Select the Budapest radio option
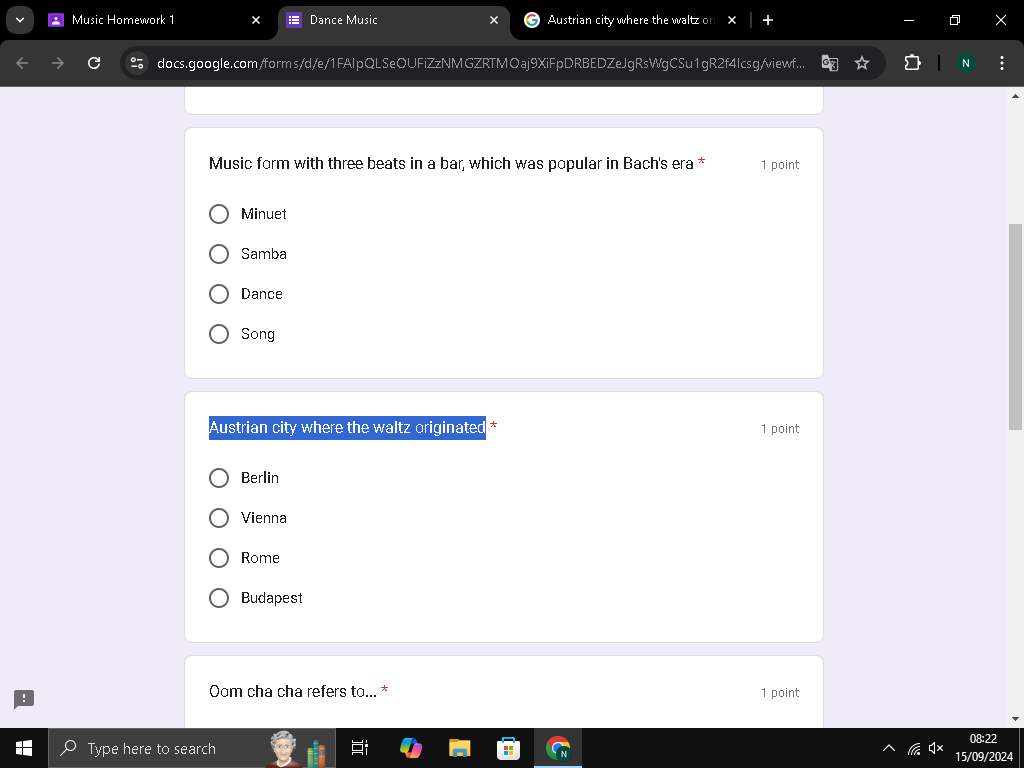 219,598
